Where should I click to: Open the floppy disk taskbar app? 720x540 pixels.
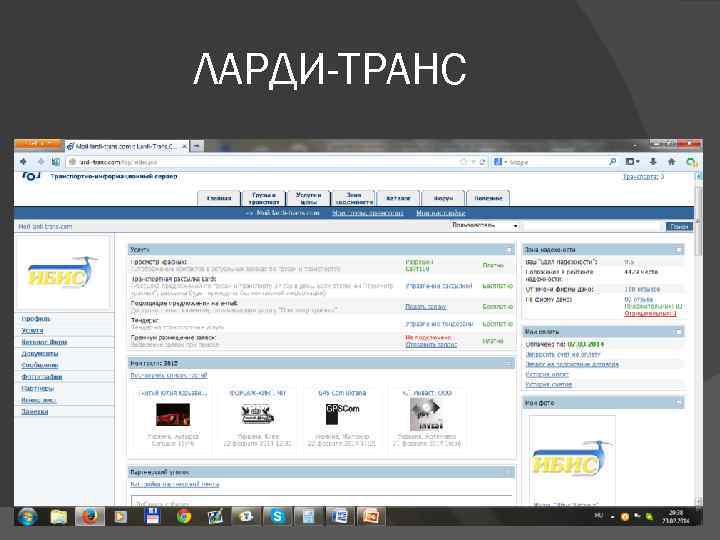click(152, 517)
